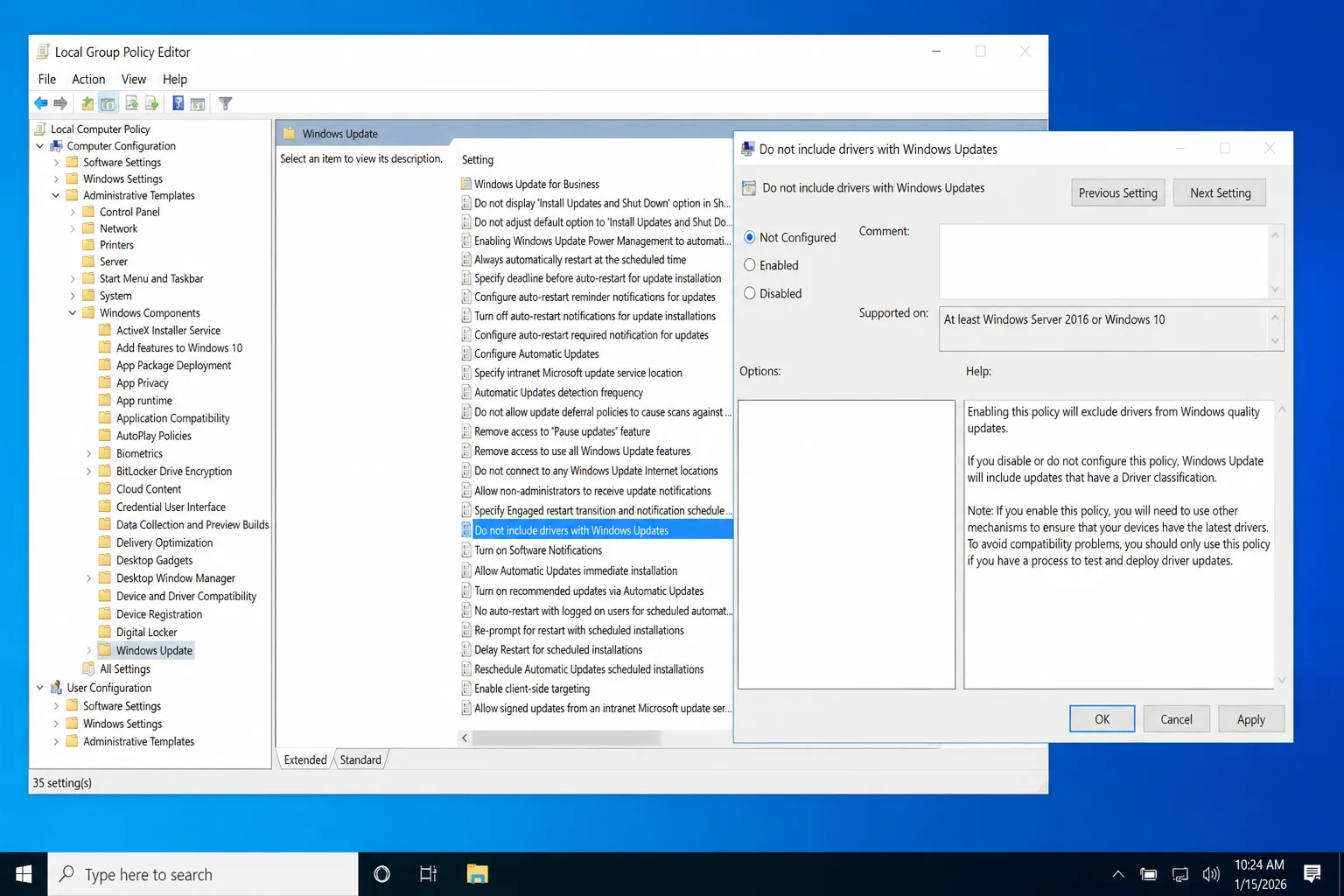Select Delivery Optimization in the tree
Image resolution: width=1344 pixels, height=896 pixels.
pos(164,542)
